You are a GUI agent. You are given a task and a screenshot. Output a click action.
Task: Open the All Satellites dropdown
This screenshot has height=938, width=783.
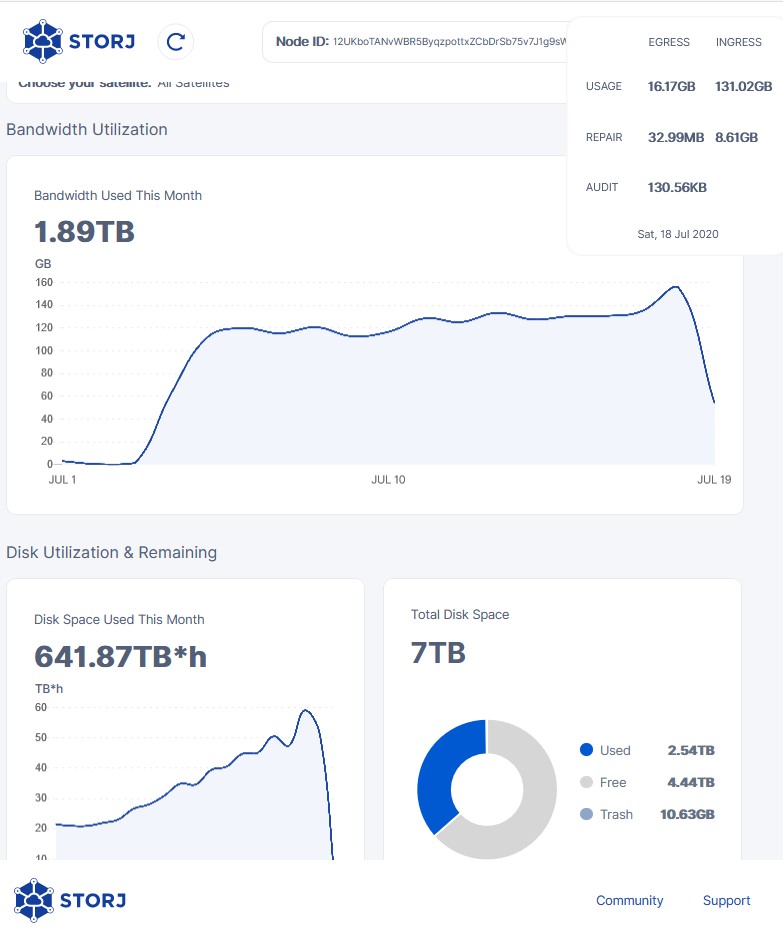pyautogui.click(x=193, y=83)
